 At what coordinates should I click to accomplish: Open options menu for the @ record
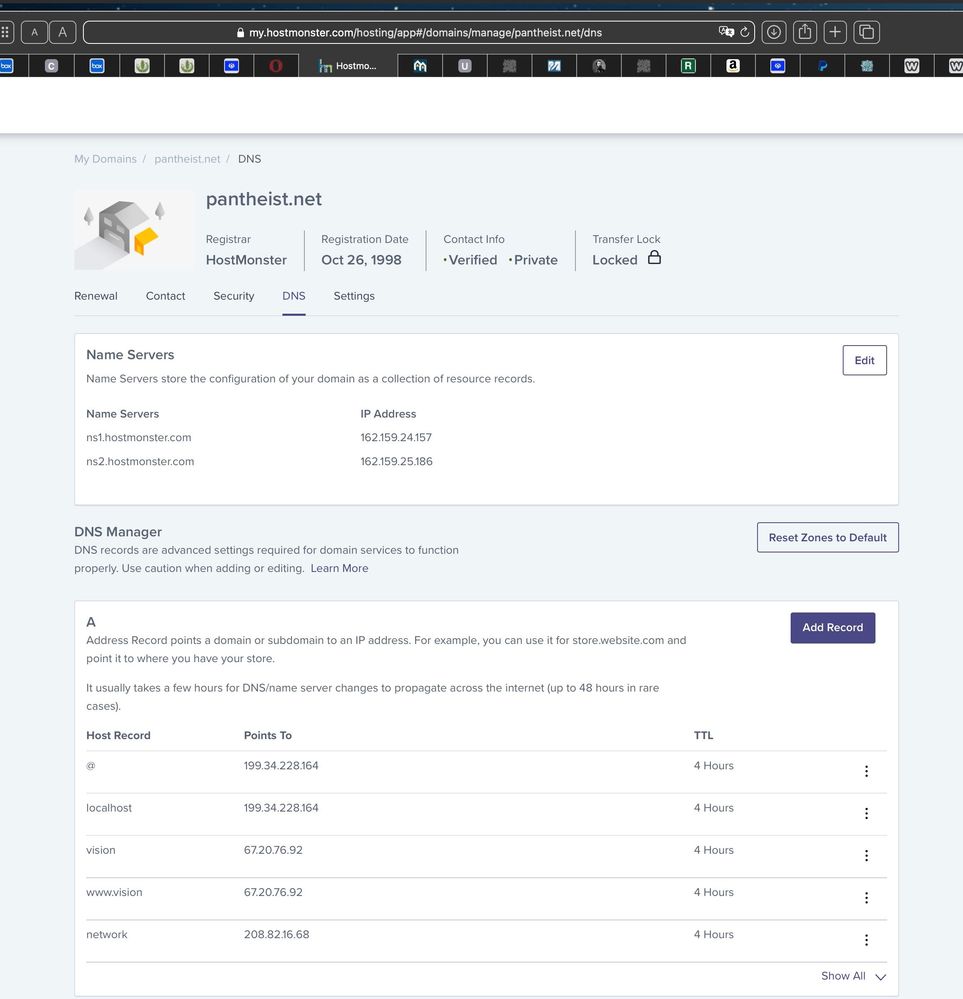[x=866, y=771]
